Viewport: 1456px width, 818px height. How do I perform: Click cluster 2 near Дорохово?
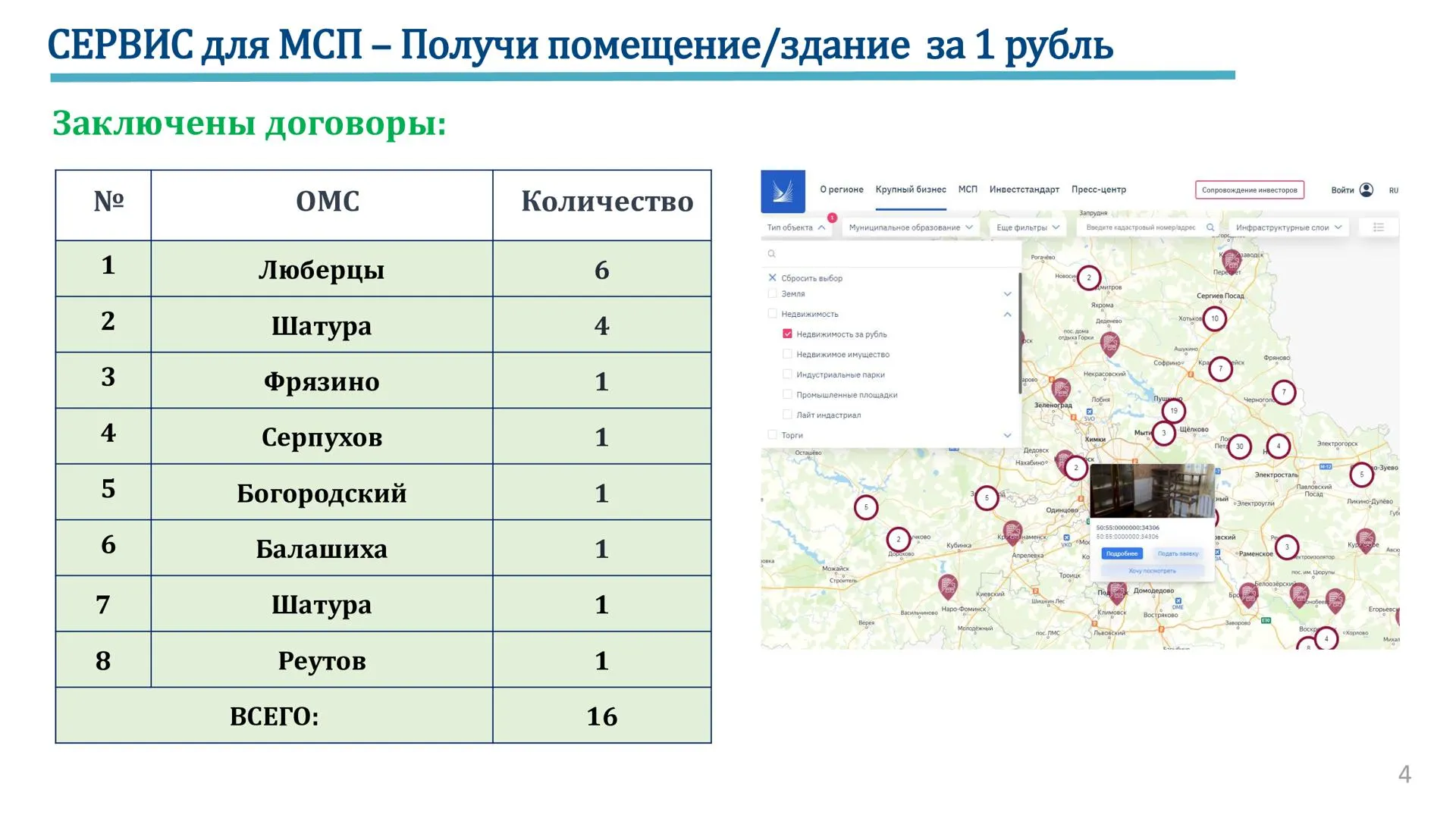899,540
